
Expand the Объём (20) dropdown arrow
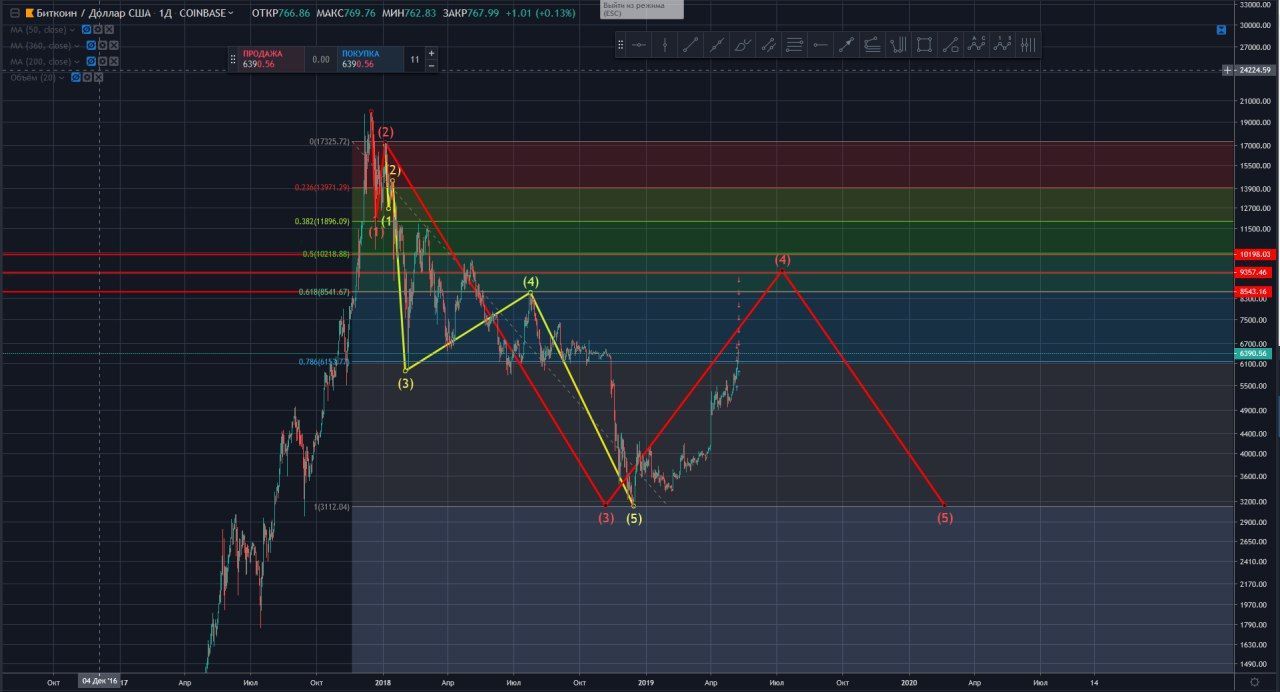tap(62, 78)
